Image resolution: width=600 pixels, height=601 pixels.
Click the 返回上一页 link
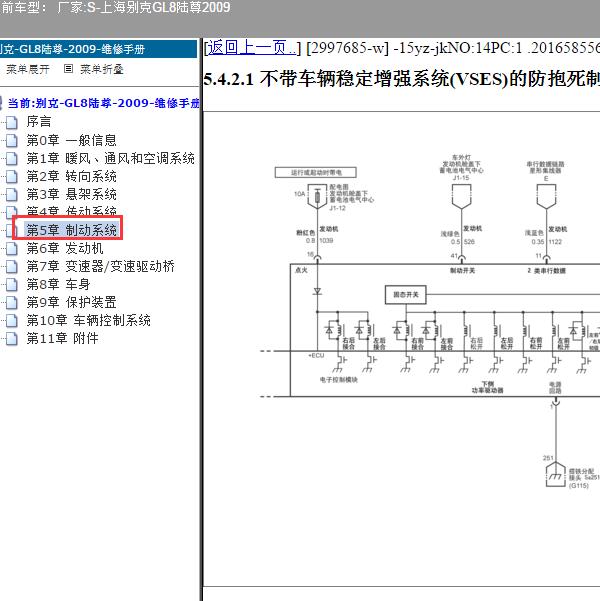pyautogui.click(x=252, y=47)
